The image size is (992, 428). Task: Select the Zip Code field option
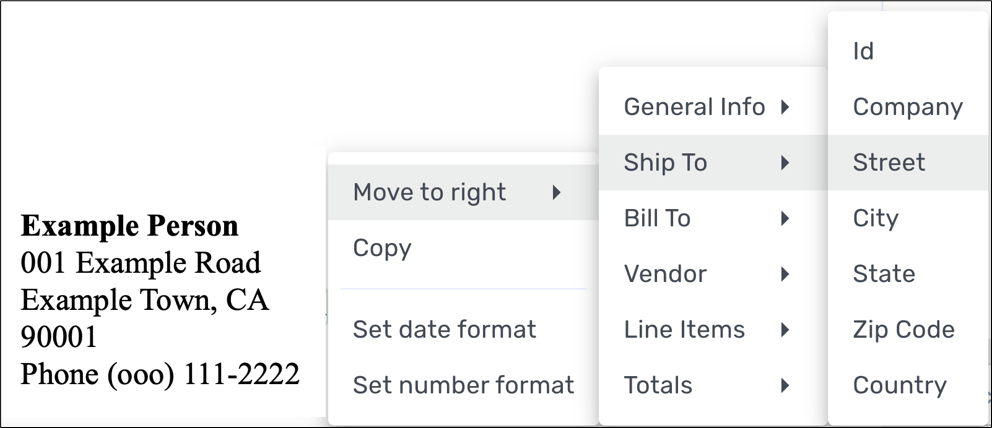click(x=903, y=330)
